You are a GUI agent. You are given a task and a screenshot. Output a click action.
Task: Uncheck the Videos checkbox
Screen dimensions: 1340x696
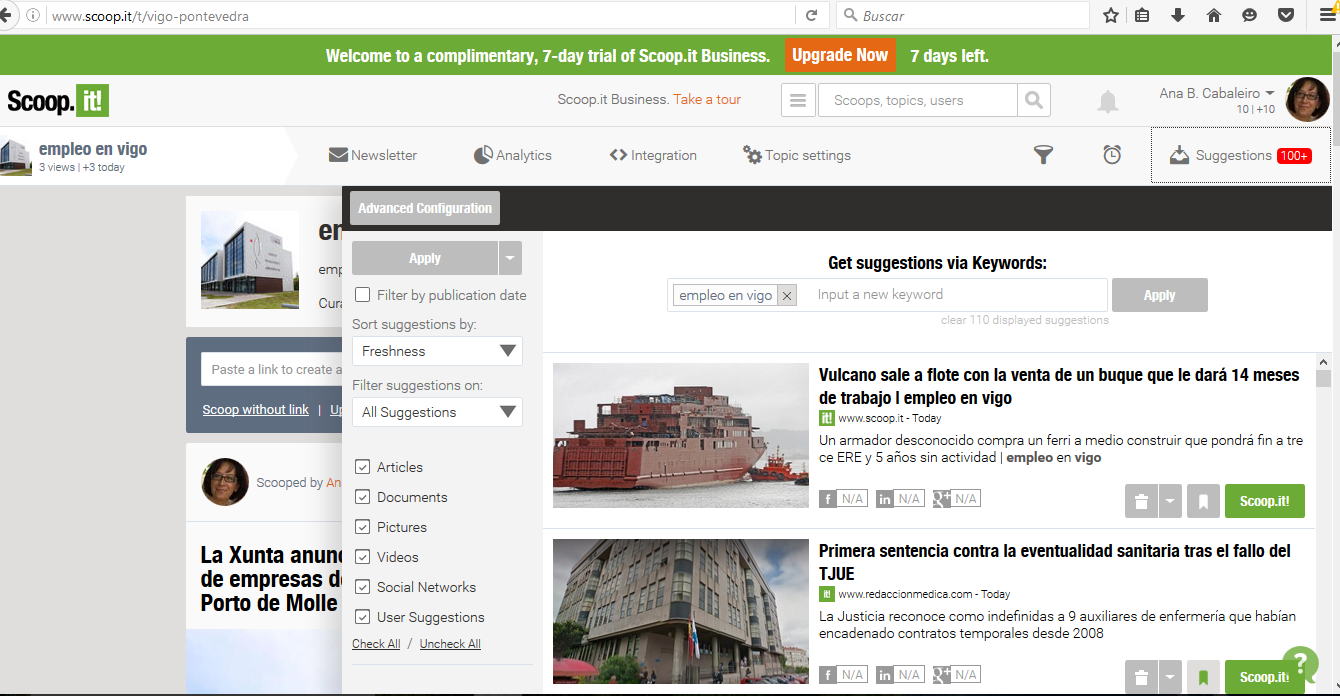pos(363,557)
